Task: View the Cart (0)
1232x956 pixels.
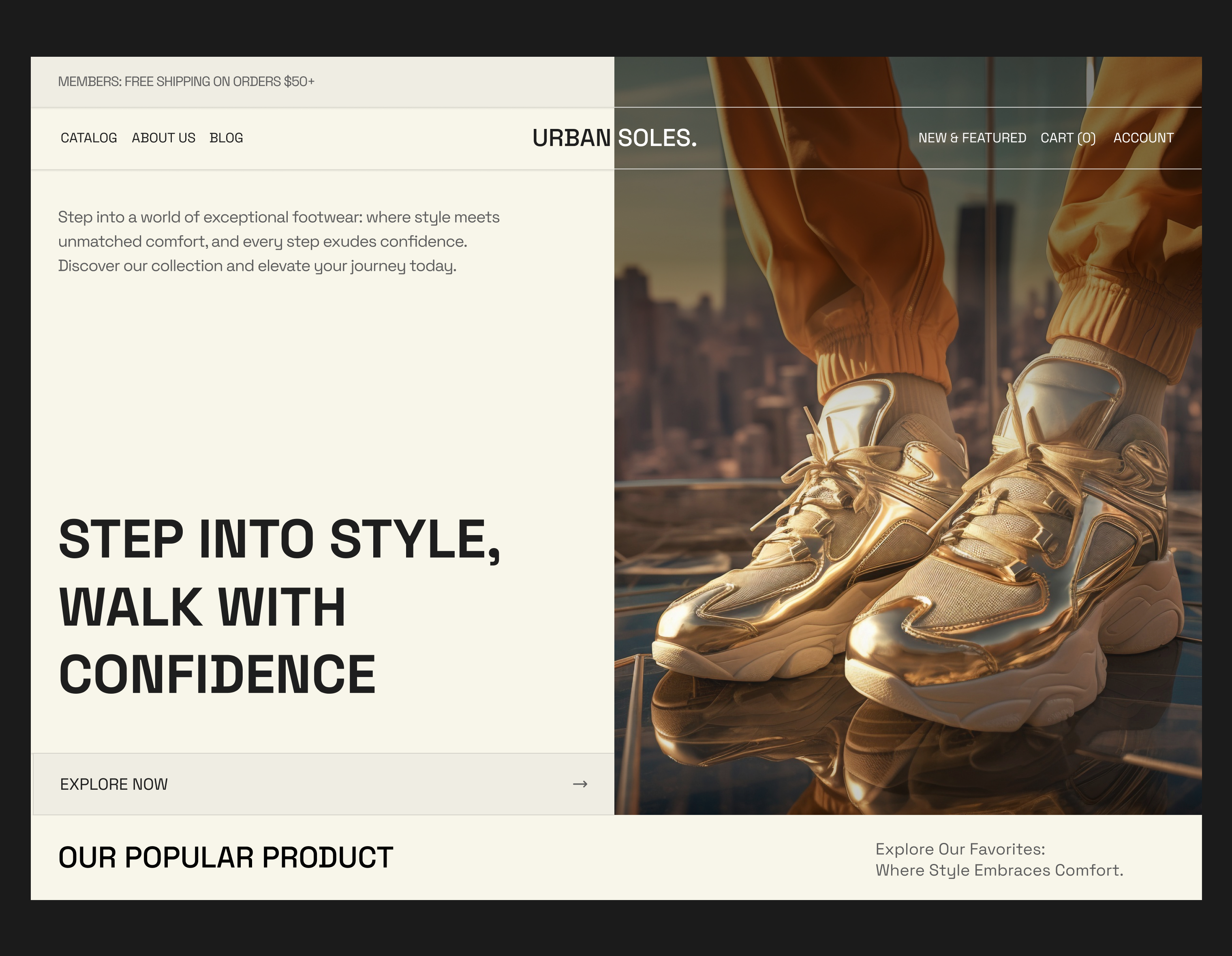Action: tap(1068, 138)
